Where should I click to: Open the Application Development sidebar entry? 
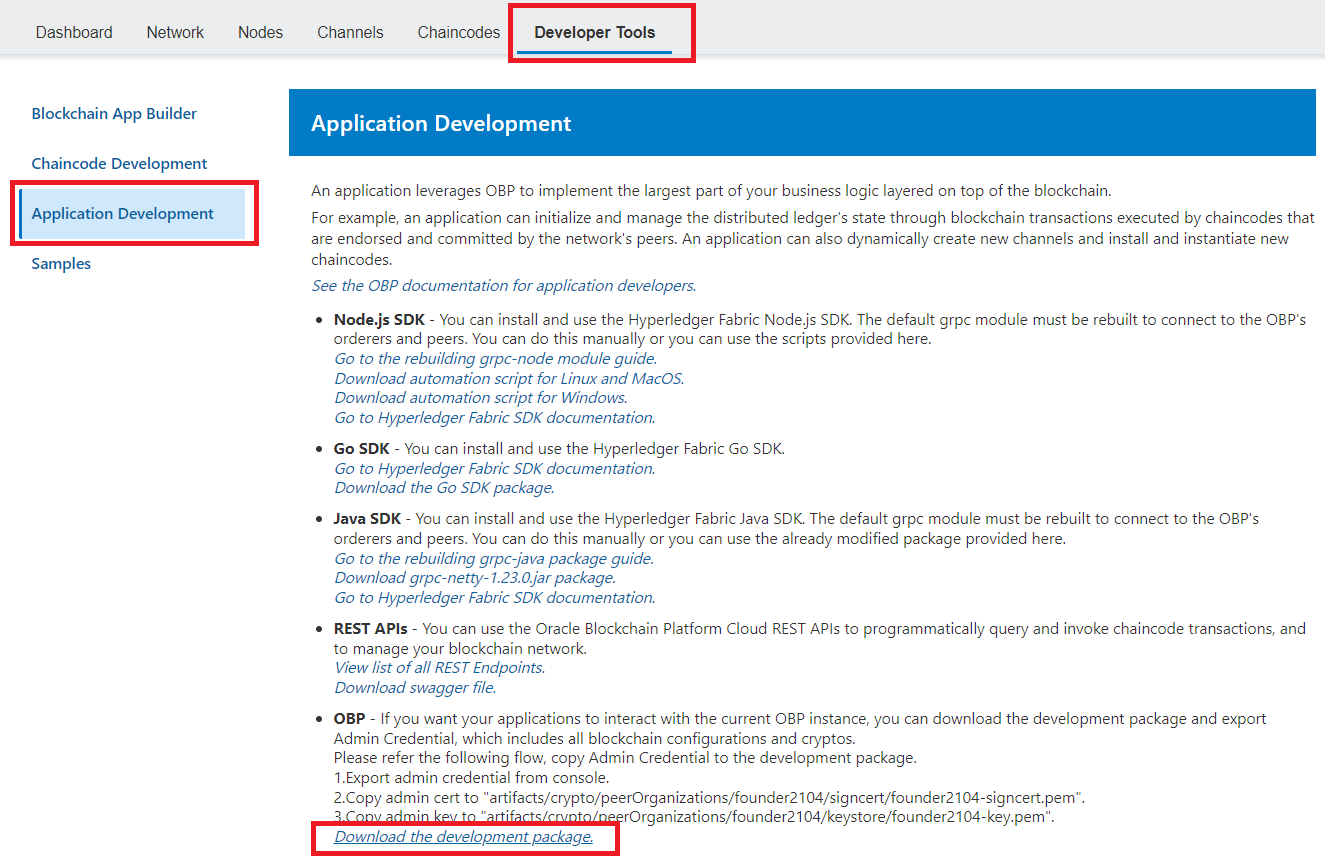(122, 213)
